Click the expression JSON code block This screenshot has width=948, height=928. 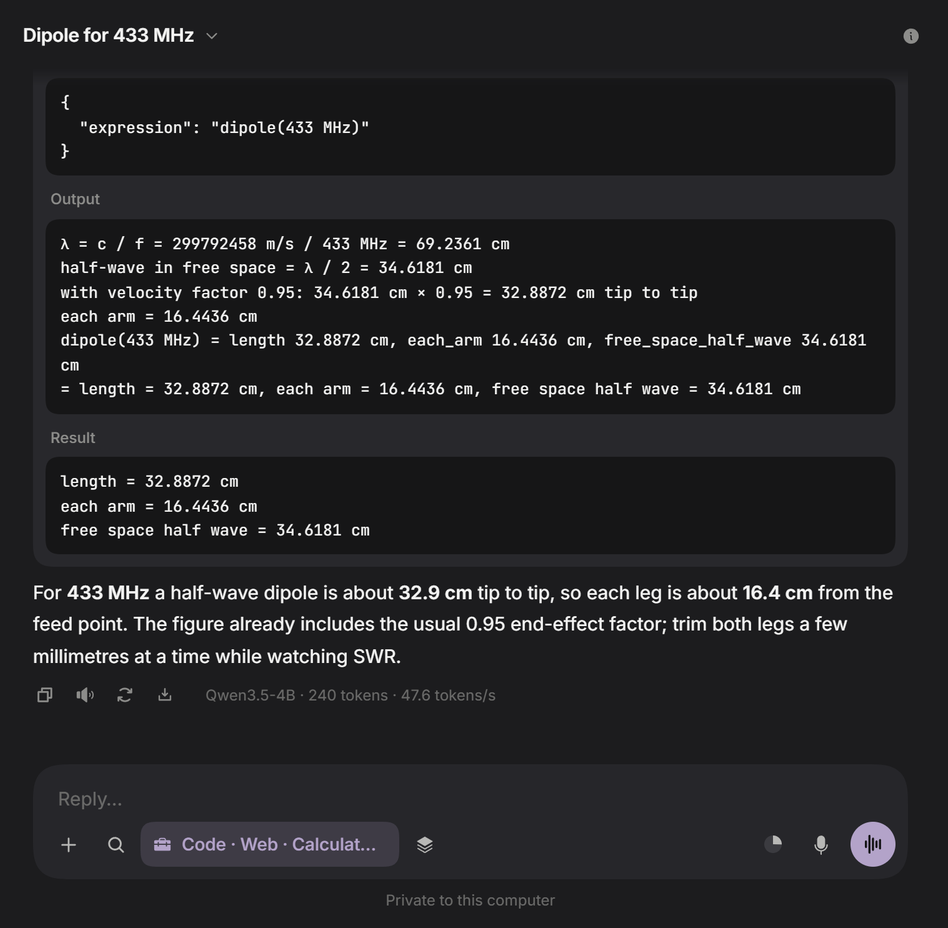(470, 127)
